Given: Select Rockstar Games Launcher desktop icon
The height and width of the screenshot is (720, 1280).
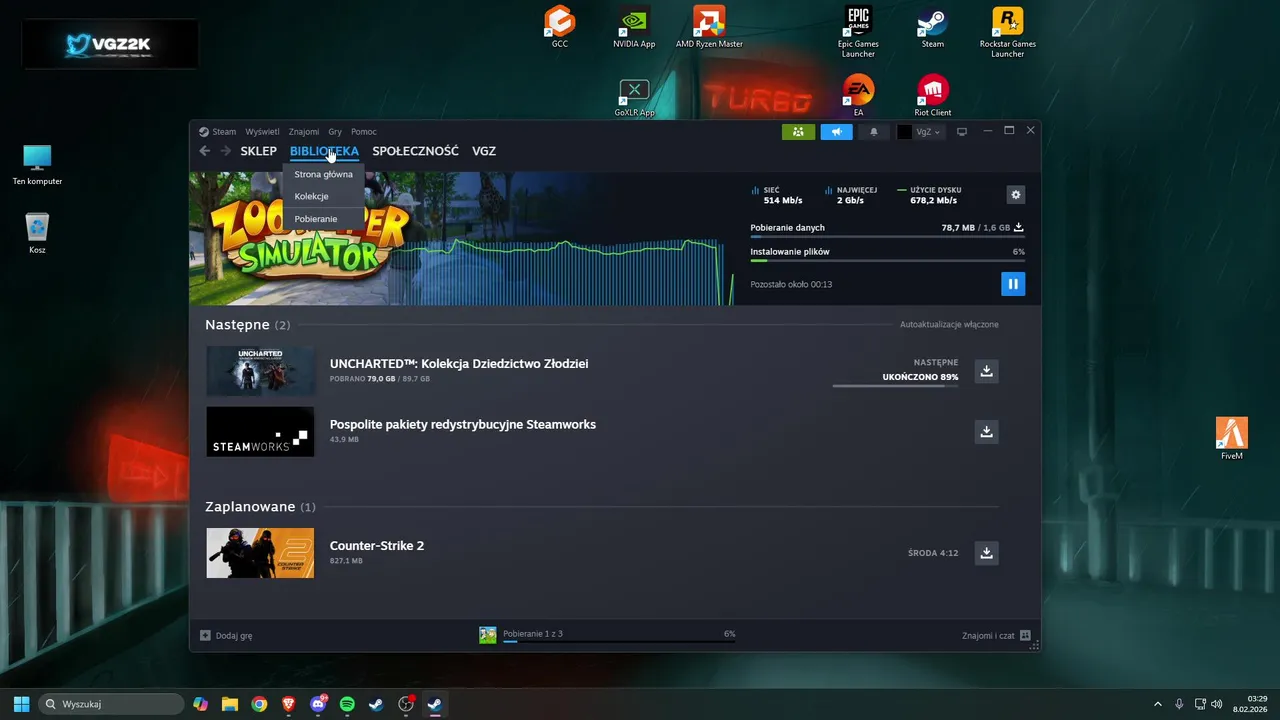Looking at the screenshot, I should click(x=1007, y=31).
